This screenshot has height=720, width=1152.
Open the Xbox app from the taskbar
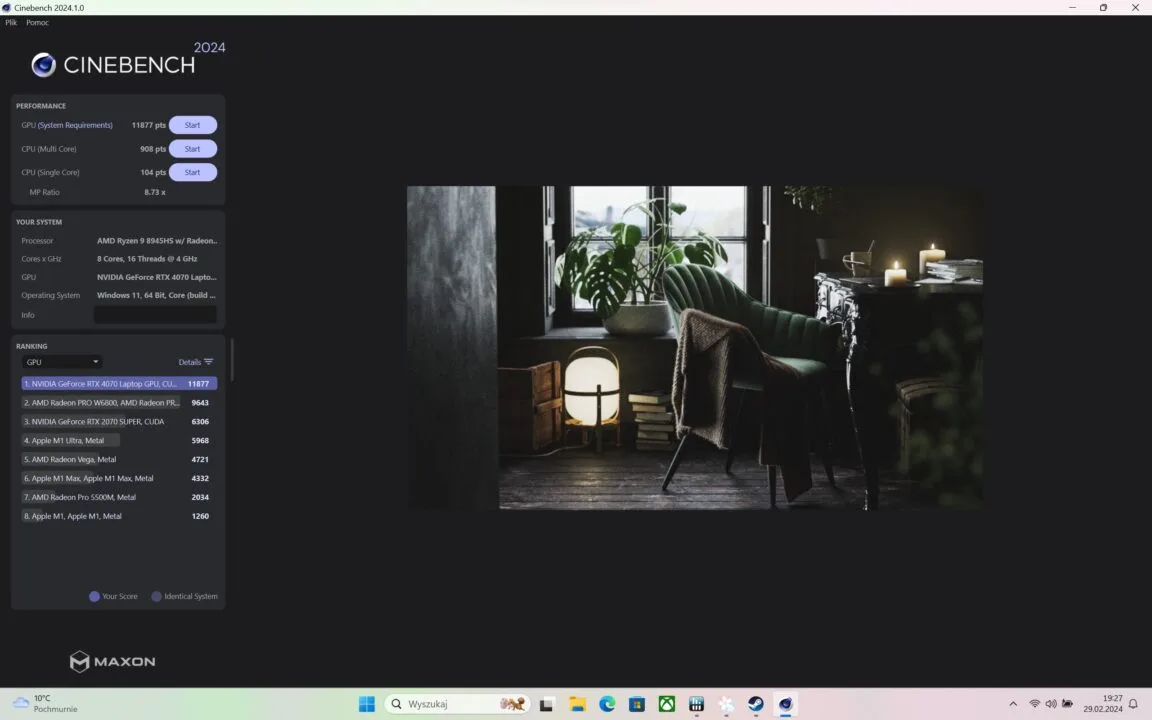[x=666, y=704]
